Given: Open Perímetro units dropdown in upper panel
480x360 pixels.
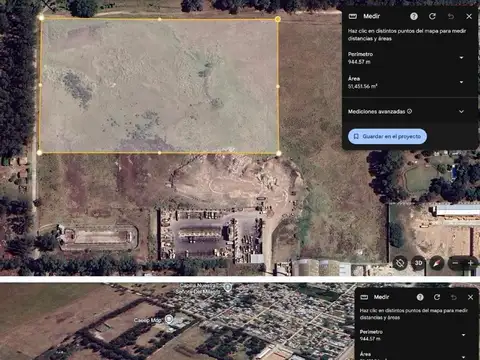Looking at the screenshot, I should click(462, 58).
